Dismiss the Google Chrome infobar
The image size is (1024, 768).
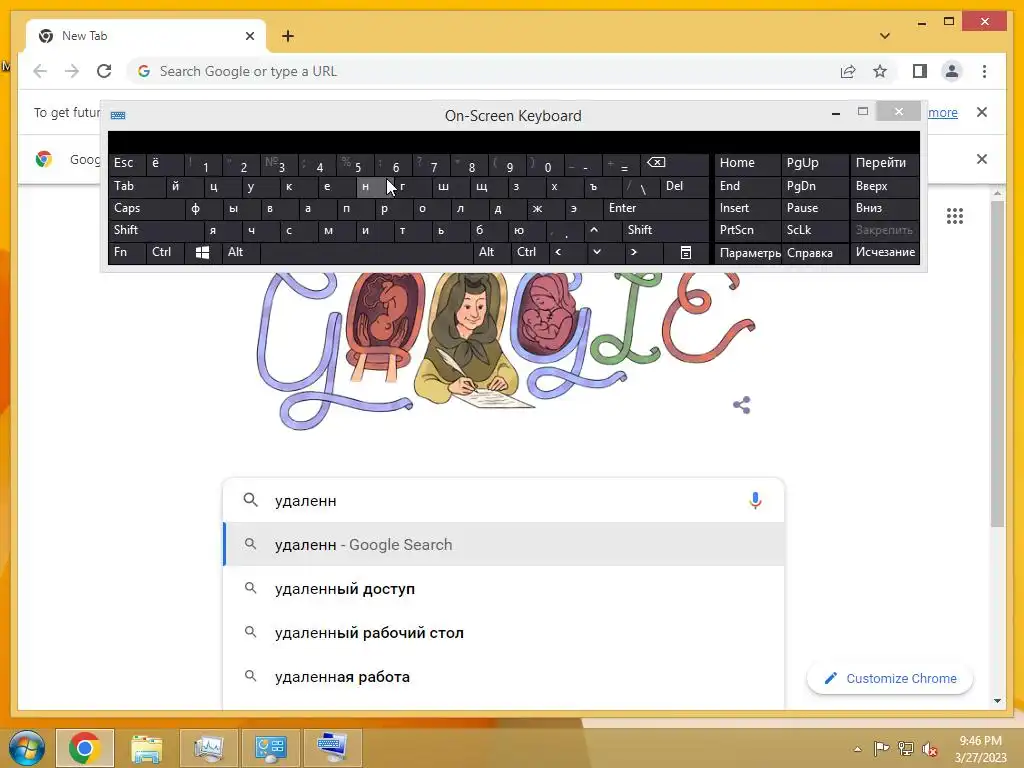982,159
